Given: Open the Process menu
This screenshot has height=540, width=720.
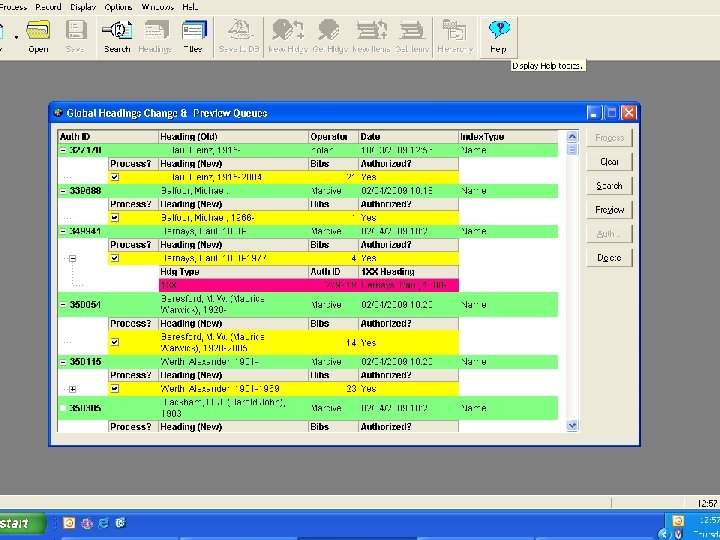Looking at the screenshot, I should (12, 7).
